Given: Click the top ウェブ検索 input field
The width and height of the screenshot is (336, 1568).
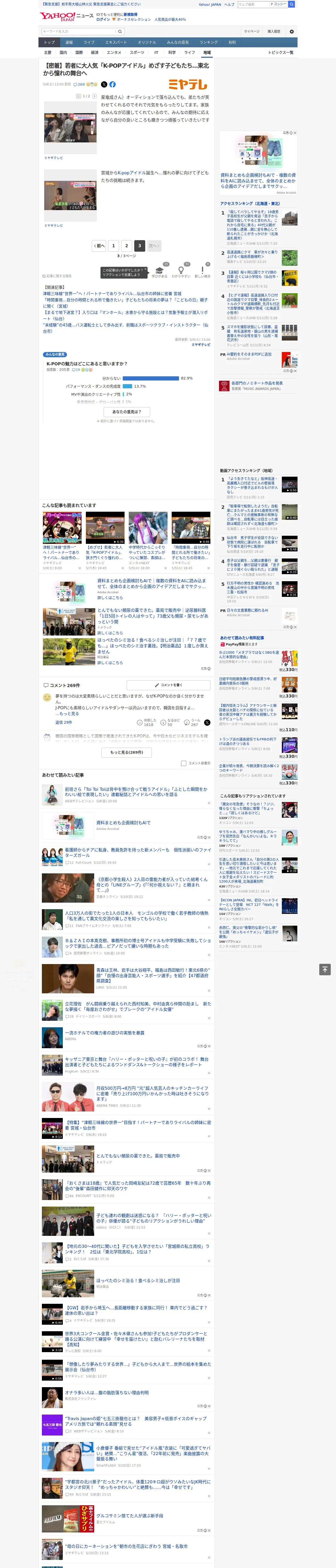Looking at the screenshot, I should [x=254, y=4].
